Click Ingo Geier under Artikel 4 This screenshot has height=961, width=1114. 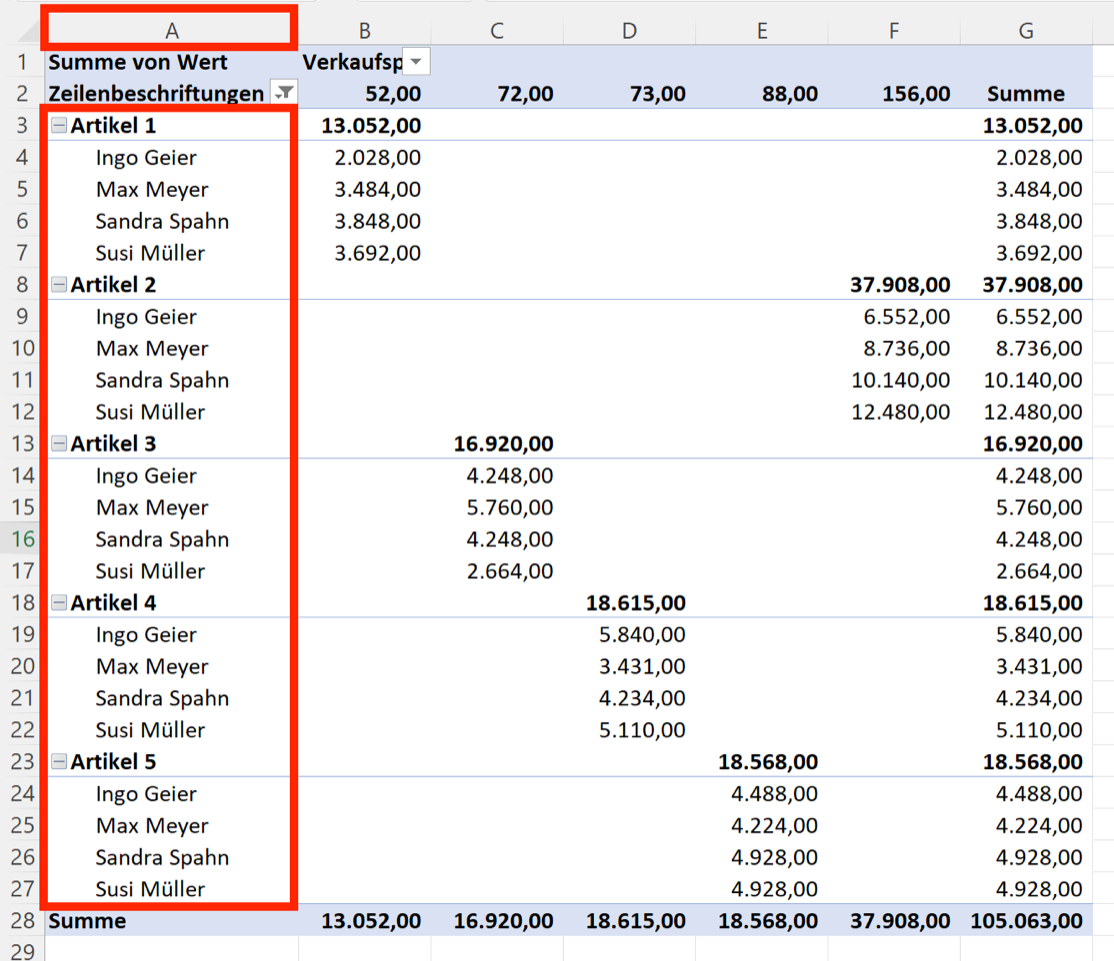tap(146, 635)
